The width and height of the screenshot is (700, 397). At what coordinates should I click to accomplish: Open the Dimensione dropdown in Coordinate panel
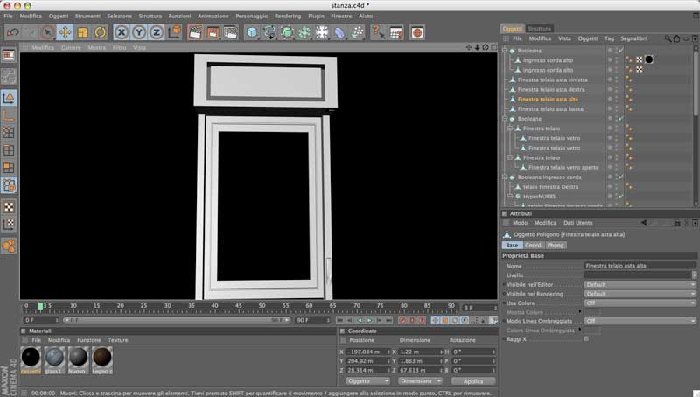tap(421, 381)
